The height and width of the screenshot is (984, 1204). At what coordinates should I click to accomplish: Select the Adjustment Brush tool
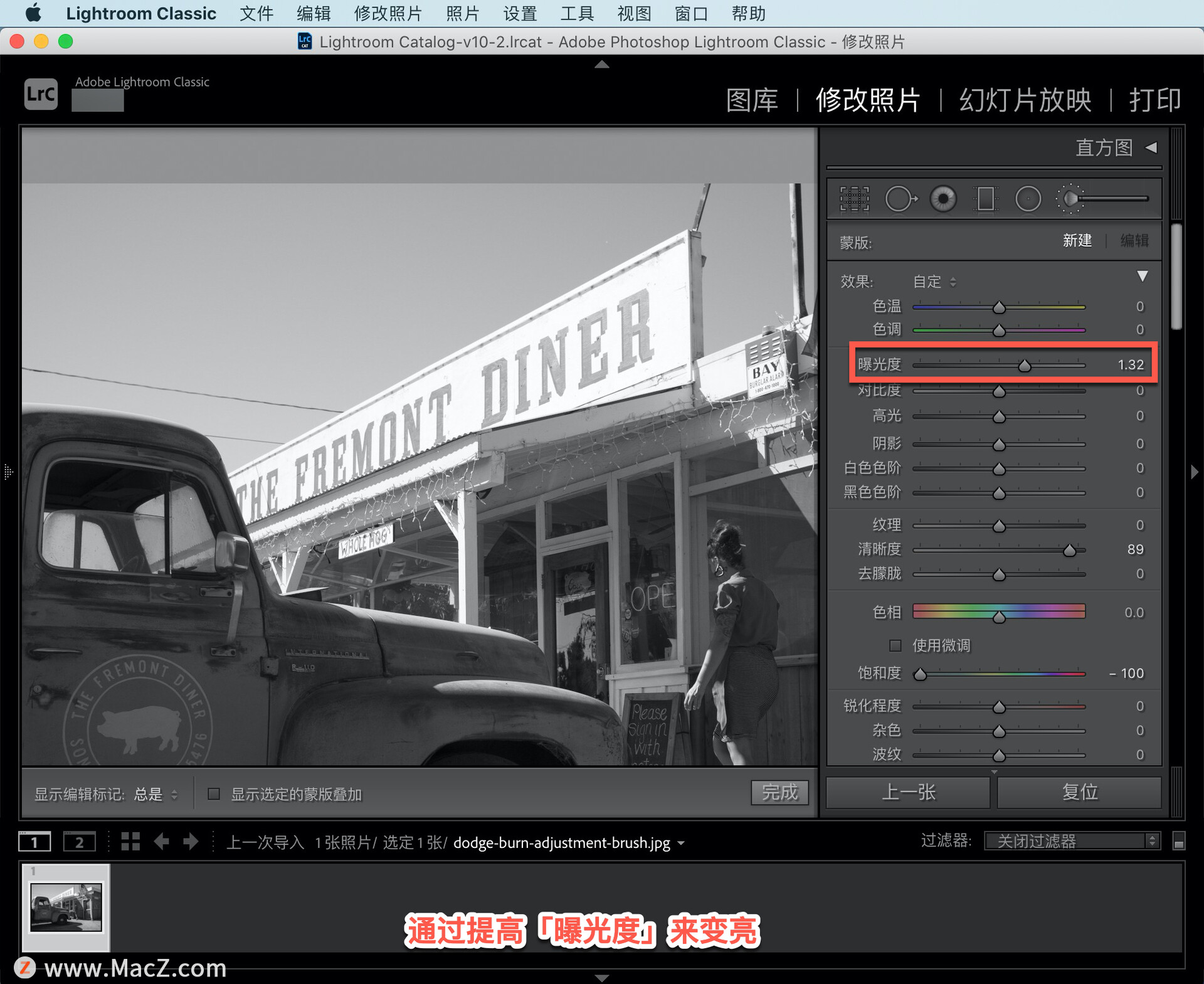click(x=1102, y=199)
